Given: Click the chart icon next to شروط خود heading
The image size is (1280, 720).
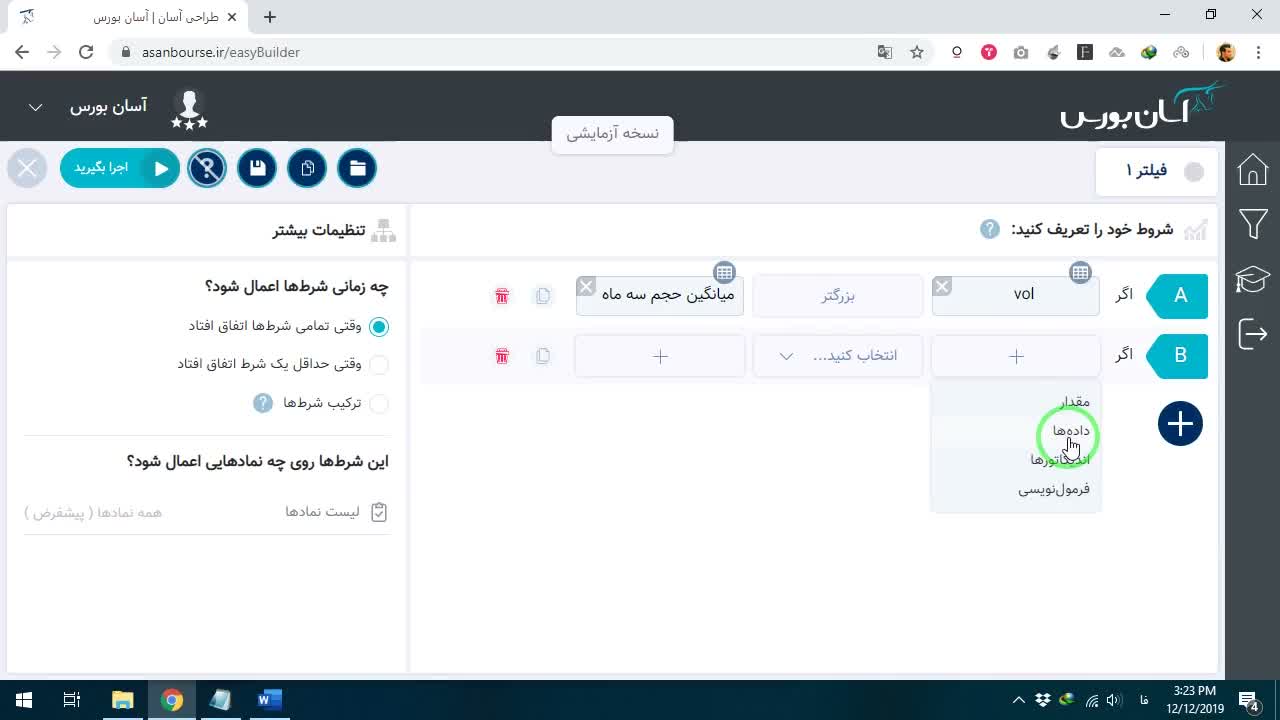Looking at the screenshot, I should click(1196, 230).
